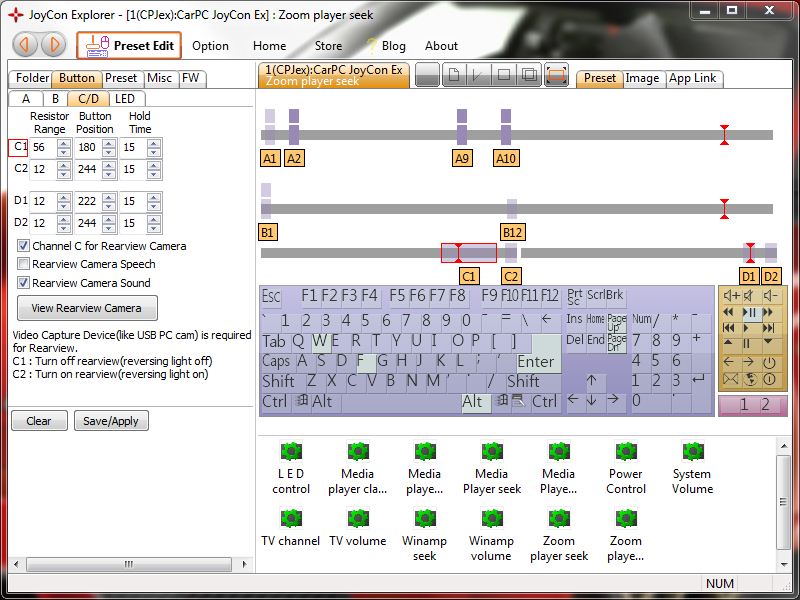This screenshot has height=600, width=800.
Task: Enable Rearview Camera Speech checkbox
Action: pyautogui.click(x=23, y=264)
